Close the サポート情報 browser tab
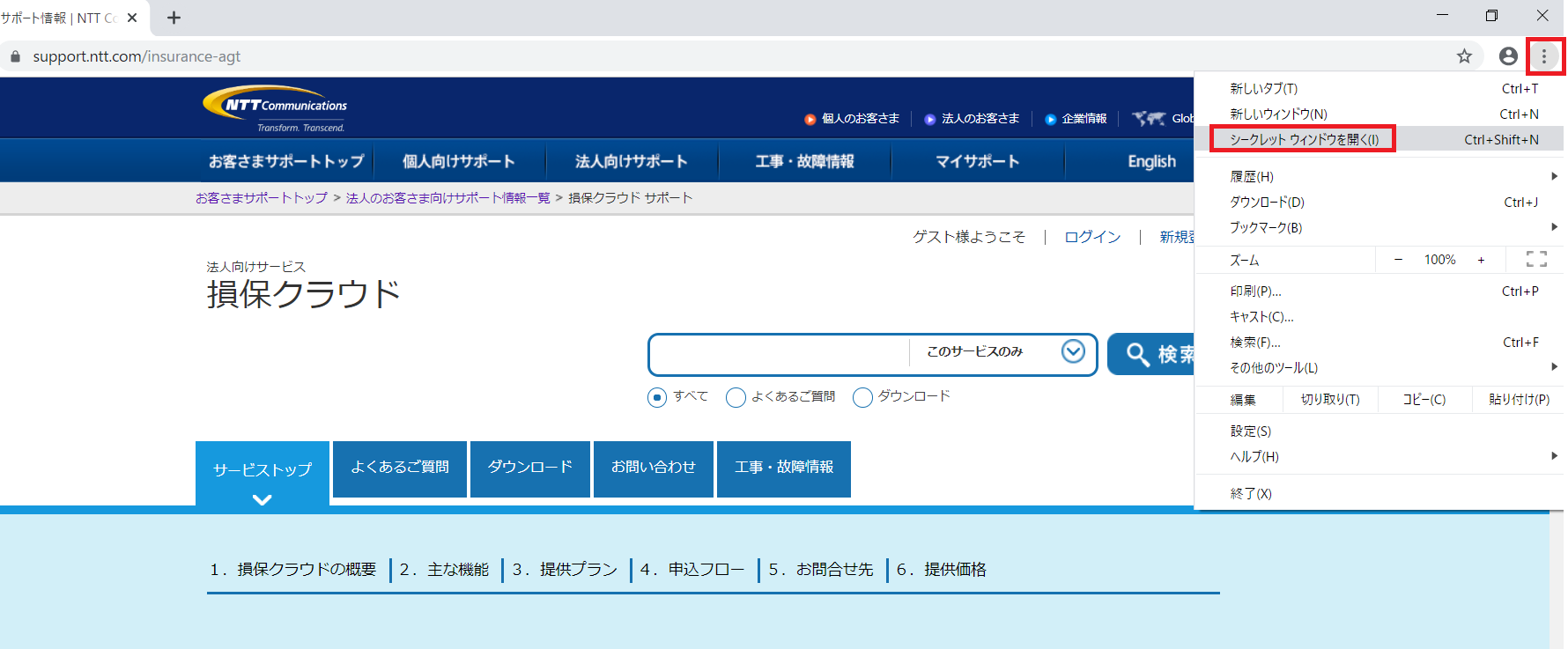This screenshot has height=649, width=1568. (132, 18)
